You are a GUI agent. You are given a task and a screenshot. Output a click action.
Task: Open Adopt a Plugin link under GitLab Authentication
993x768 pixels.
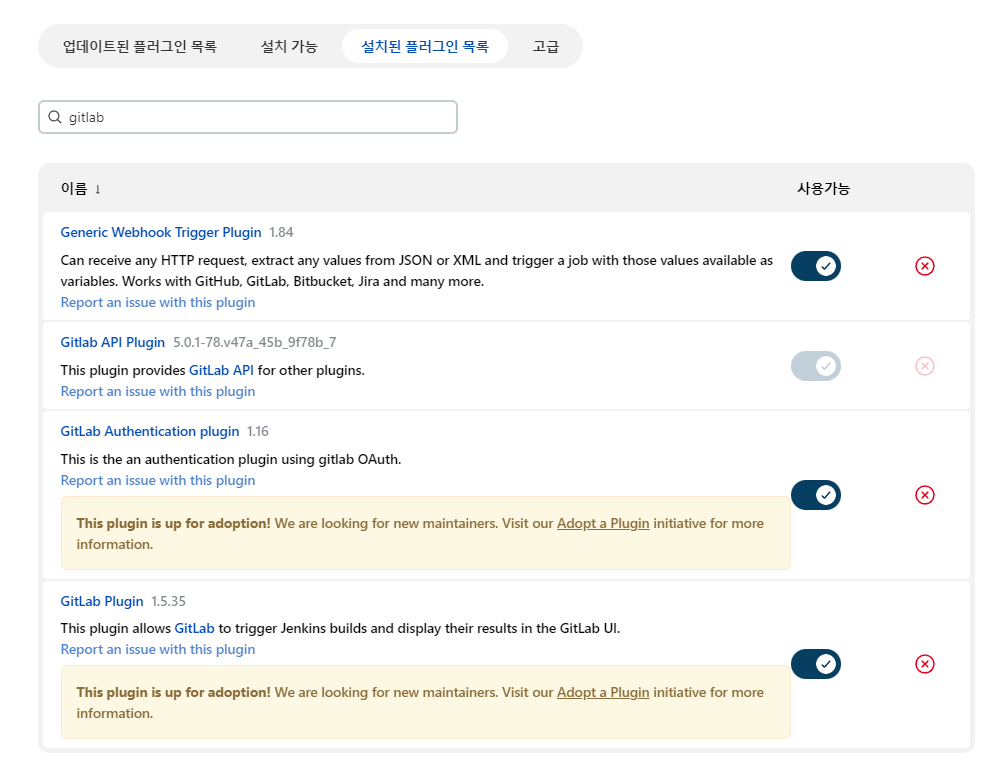[x=603, y=524]
